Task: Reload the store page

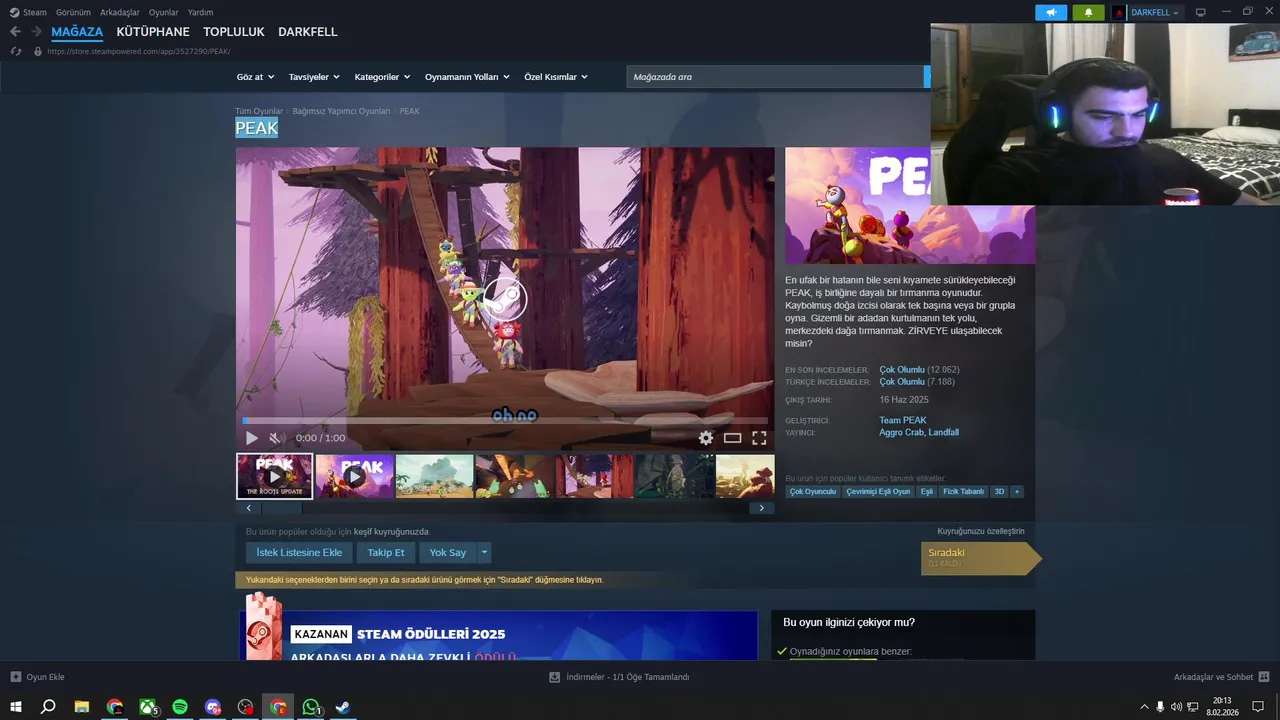Action: pos(16,51)
